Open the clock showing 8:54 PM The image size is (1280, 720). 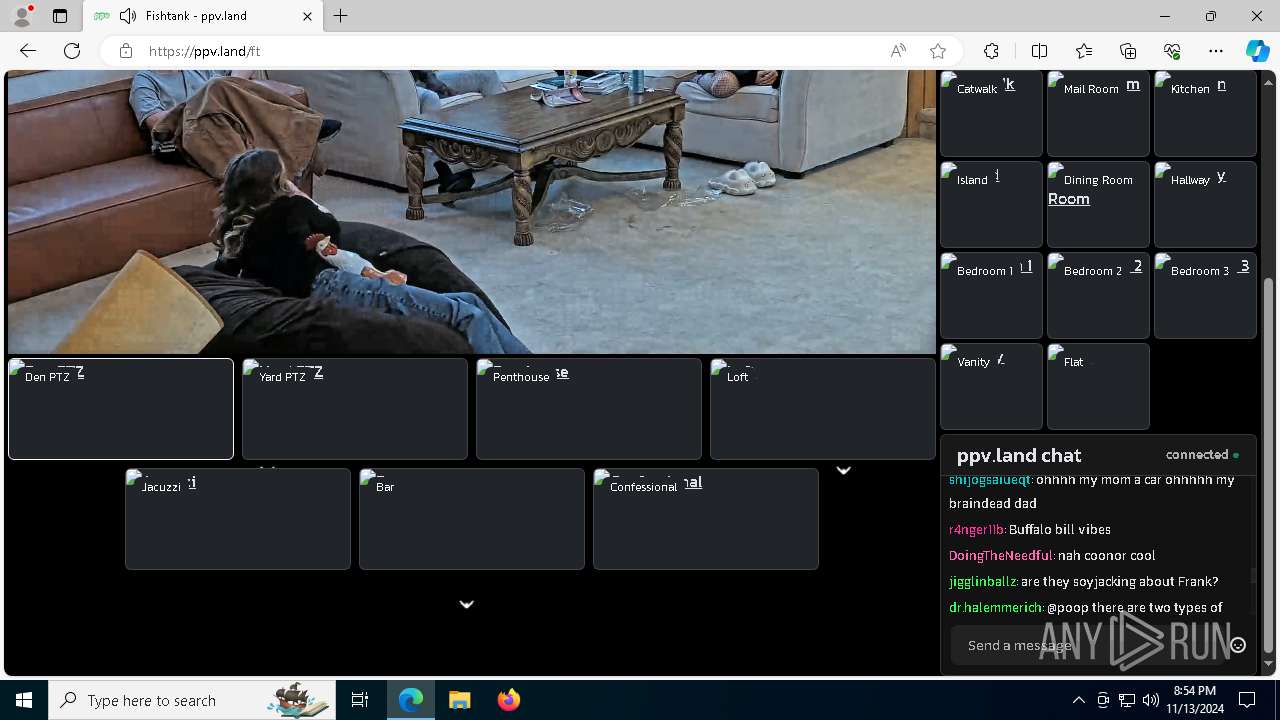tap(1195, 700)
